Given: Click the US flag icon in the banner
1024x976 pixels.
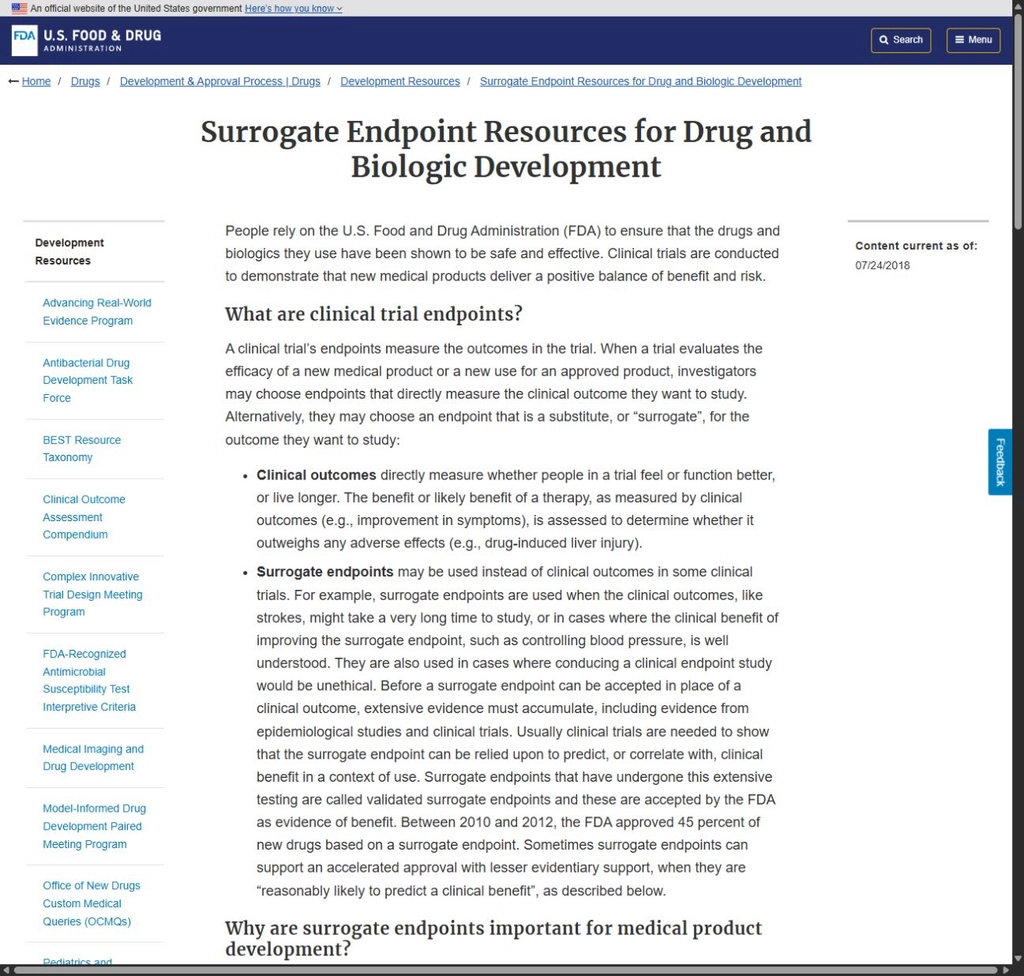Looking at the screenshot, I should click(x=19, y=8).
